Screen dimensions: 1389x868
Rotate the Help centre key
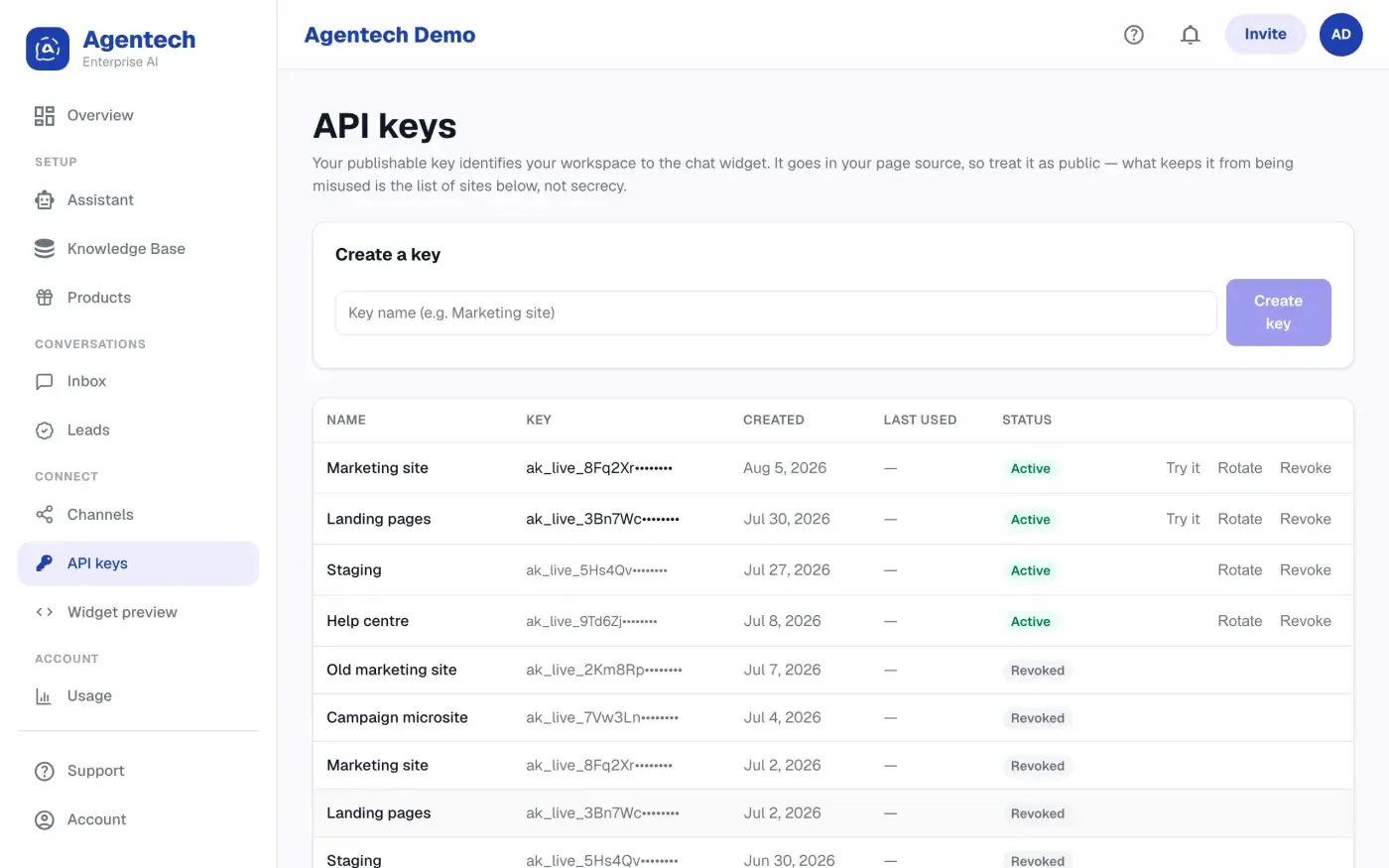point(1240,621)
